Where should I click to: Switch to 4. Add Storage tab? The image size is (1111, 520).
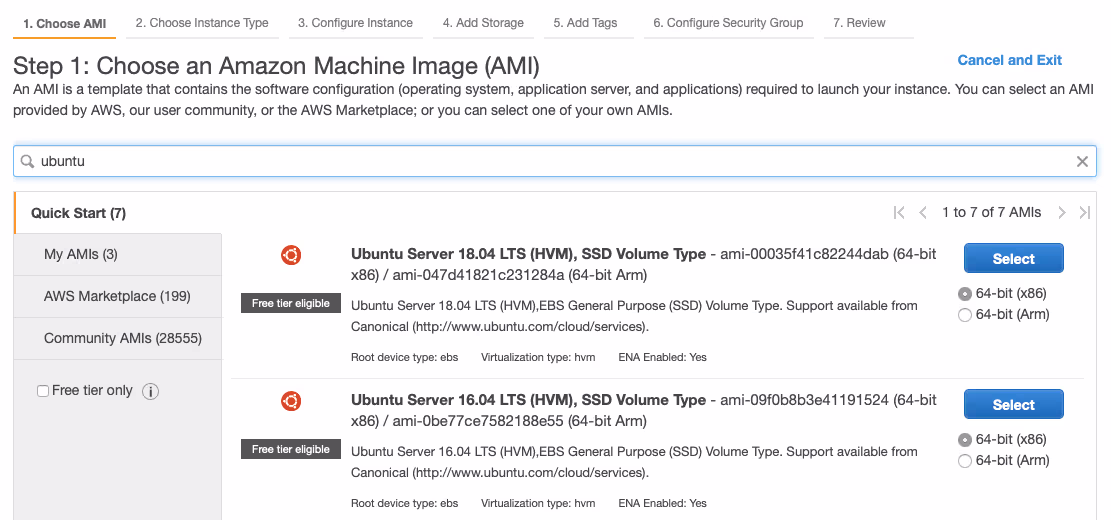click(483, 23)
